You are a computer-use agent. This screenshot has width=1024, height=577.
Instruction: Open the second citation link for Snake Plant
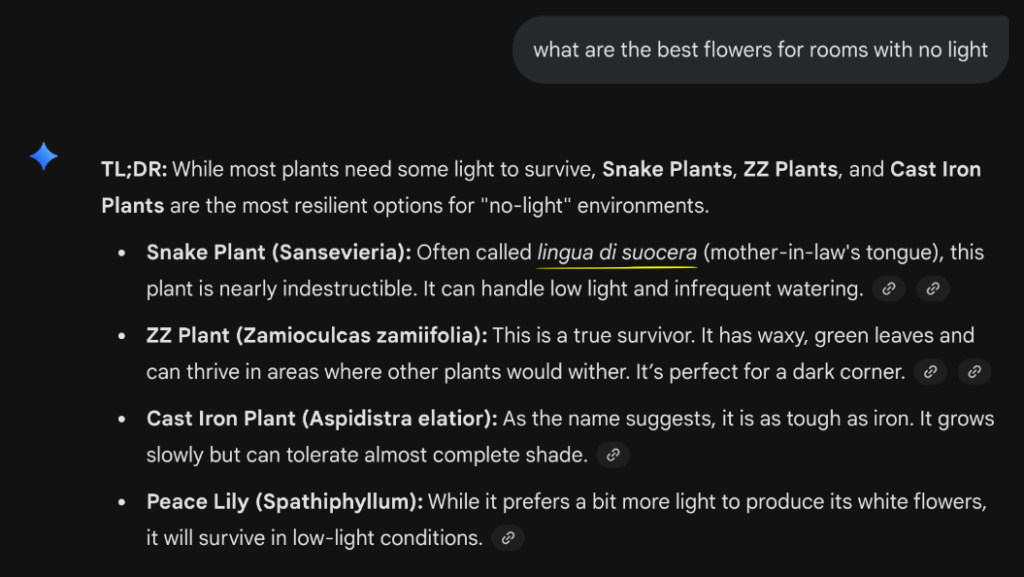pyautogui.click(x=932, y=289)
